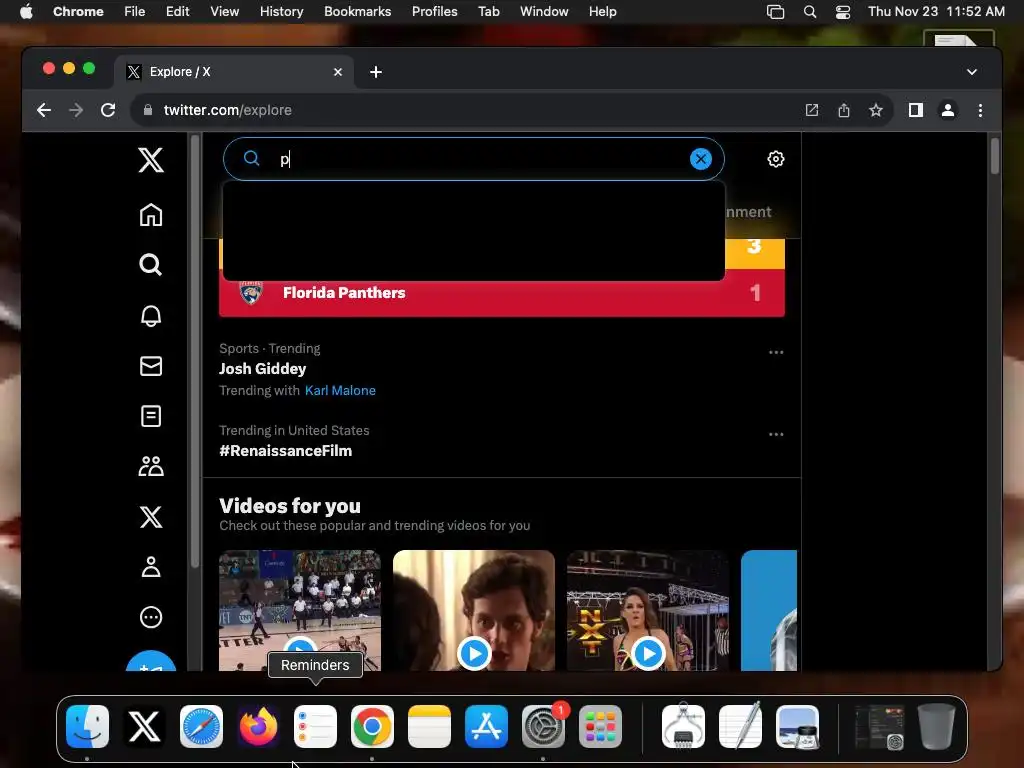Play the dark-haired man video

(x=474, y=653)
